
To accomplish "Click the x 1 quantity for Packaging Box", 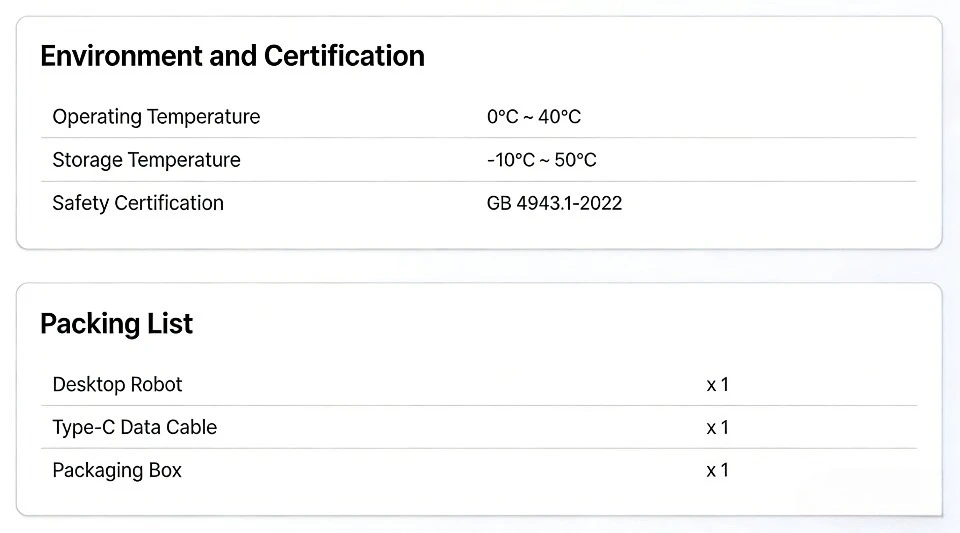I will point(718,471).
